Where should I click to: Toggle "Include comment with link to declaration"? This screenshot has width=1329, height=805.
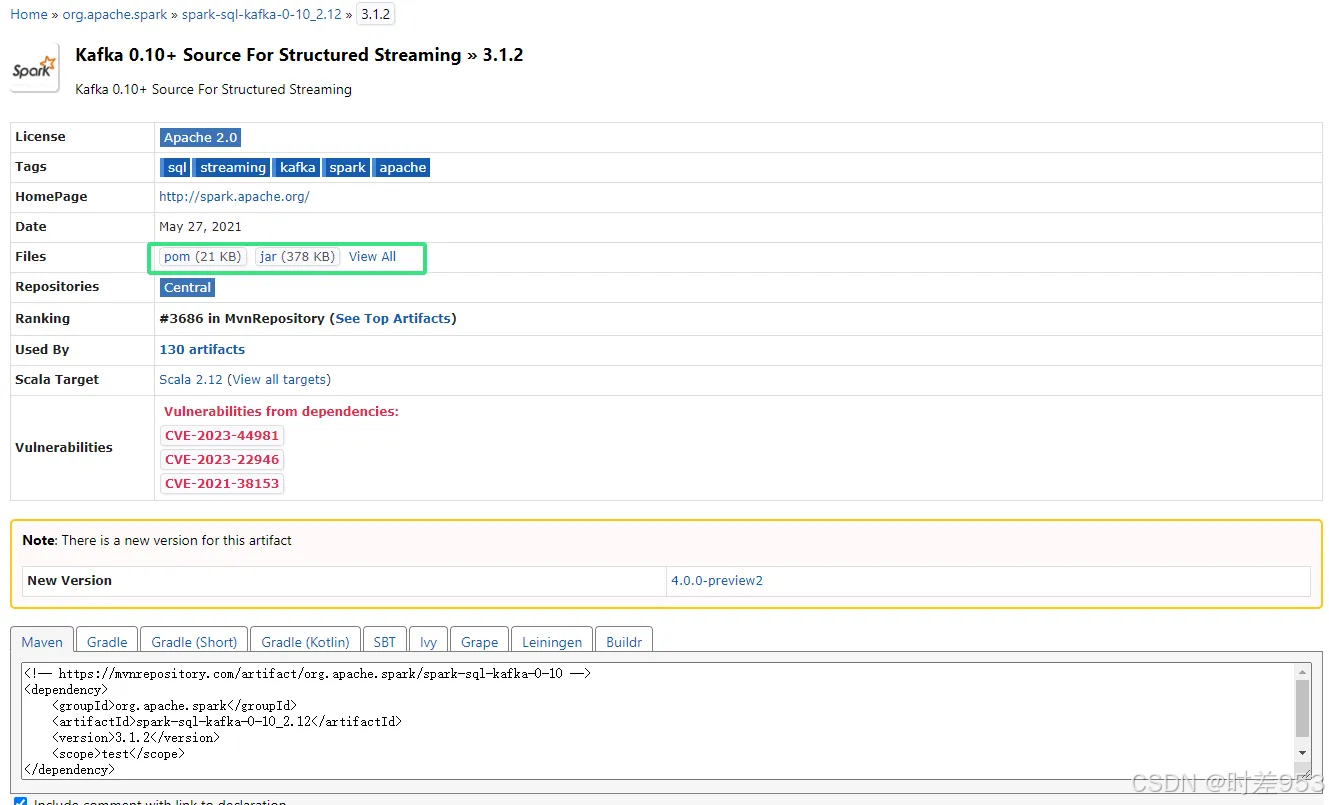[x=21, y=801]
